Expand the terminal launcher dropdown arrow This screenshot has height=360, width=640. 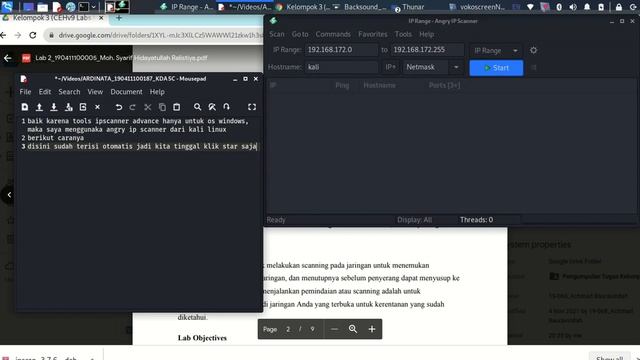pos(93,7)
